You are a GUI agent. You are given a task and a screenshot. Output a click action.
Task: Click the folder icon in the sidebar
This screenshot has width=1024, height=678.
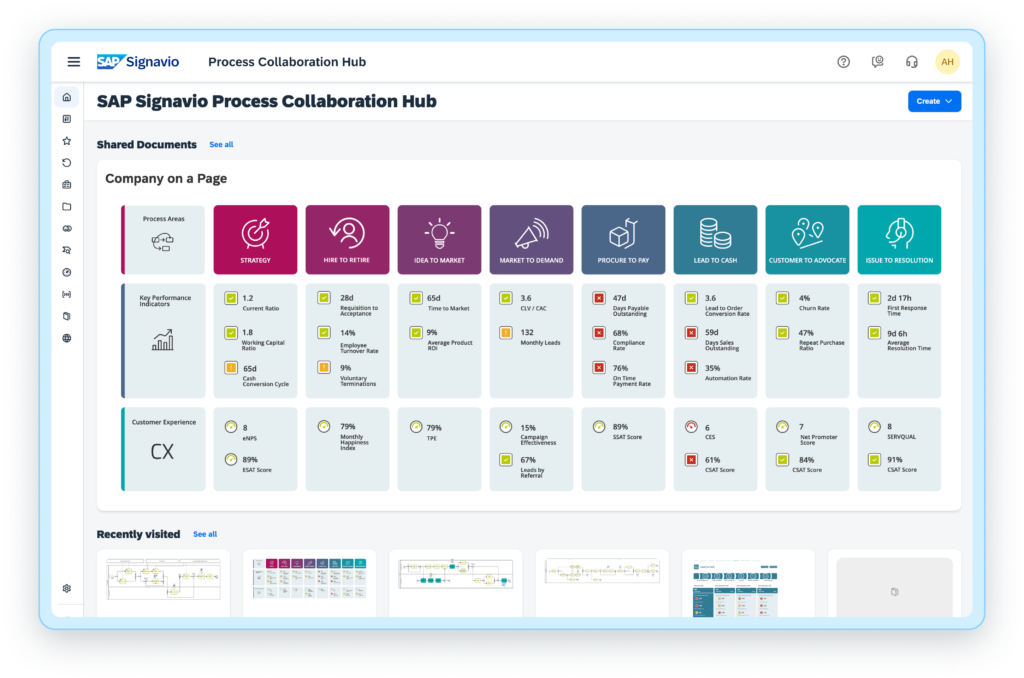coord(67,207)
